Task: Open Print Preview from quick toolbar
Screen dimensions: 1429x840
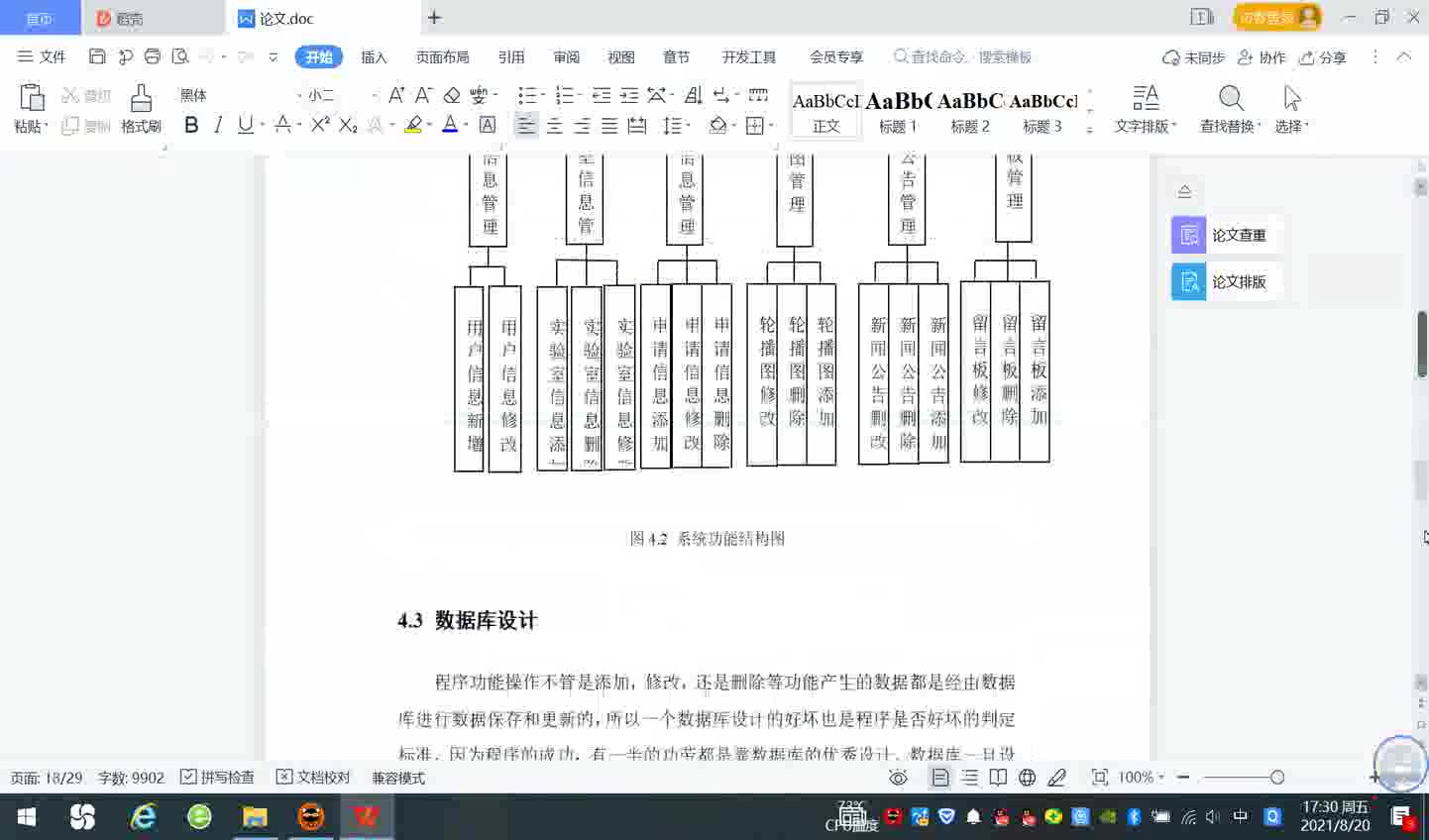Action: tap(180, 56)
